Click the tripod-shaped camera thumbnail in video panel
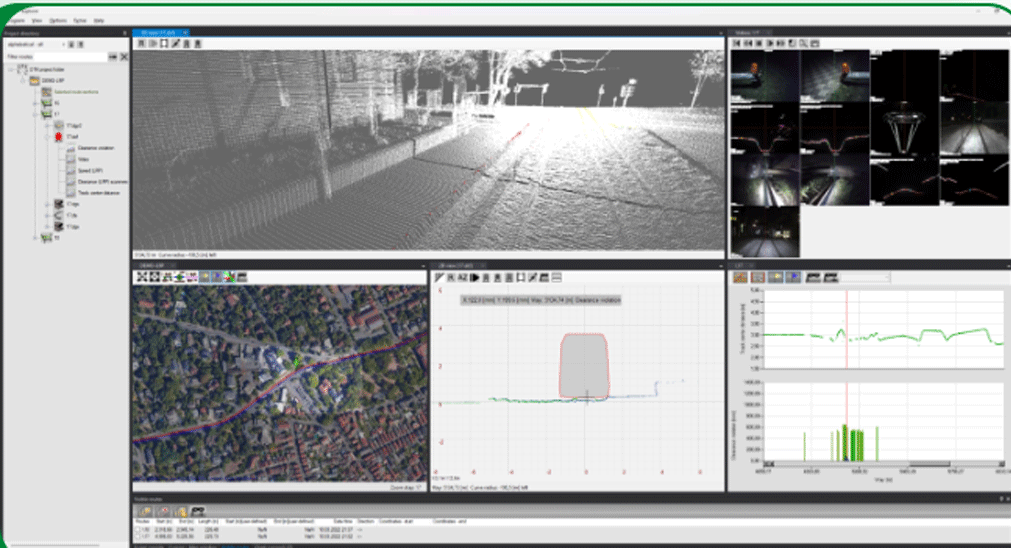1011x548 pixels. pyautogui.click(x=903, y=129)
